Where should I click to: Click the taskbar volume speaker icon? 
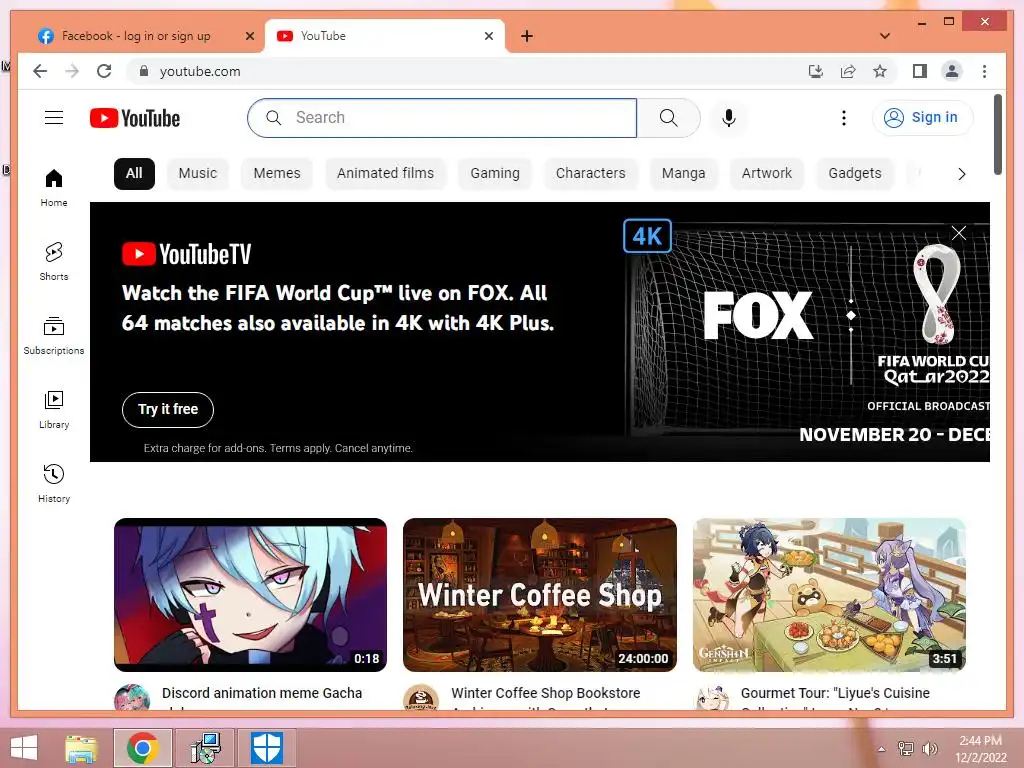[x=930, y=748]
